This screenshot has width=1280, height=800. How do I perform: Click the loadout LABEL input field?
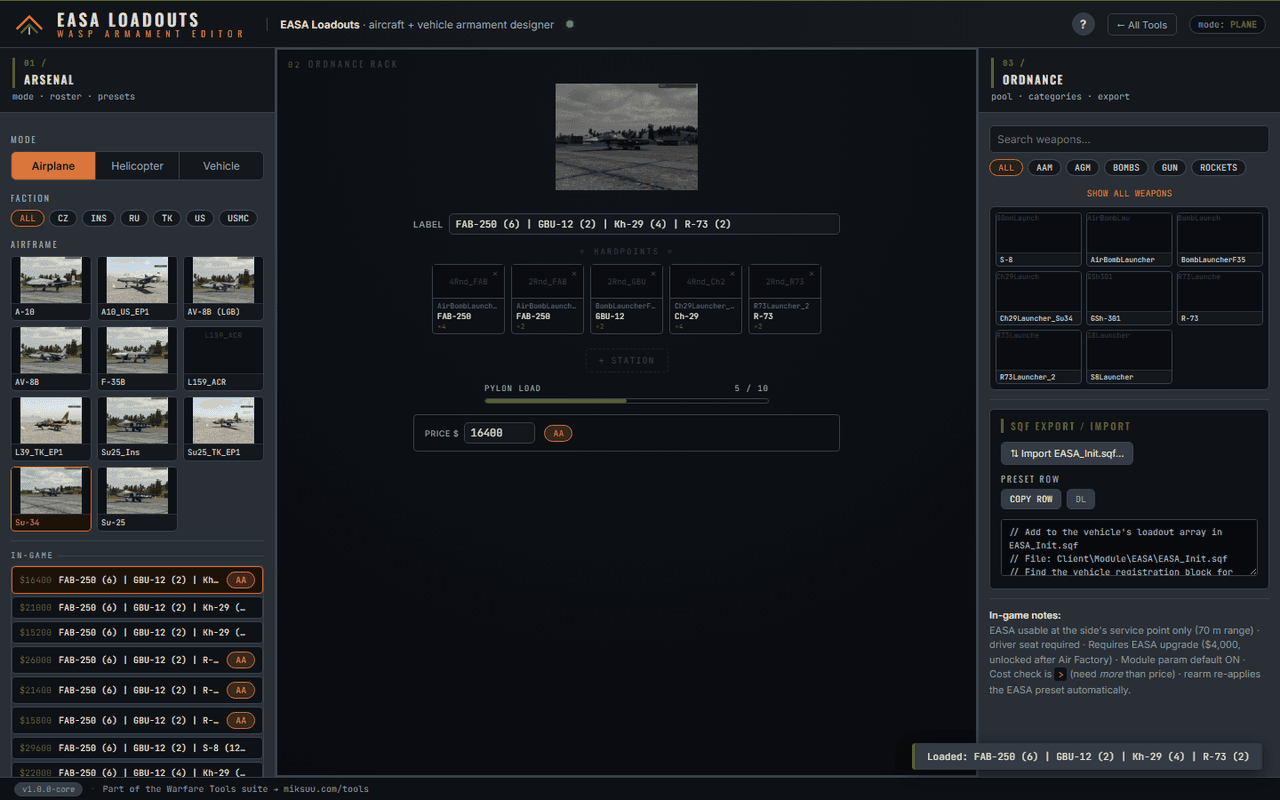(x=644, y=224)
